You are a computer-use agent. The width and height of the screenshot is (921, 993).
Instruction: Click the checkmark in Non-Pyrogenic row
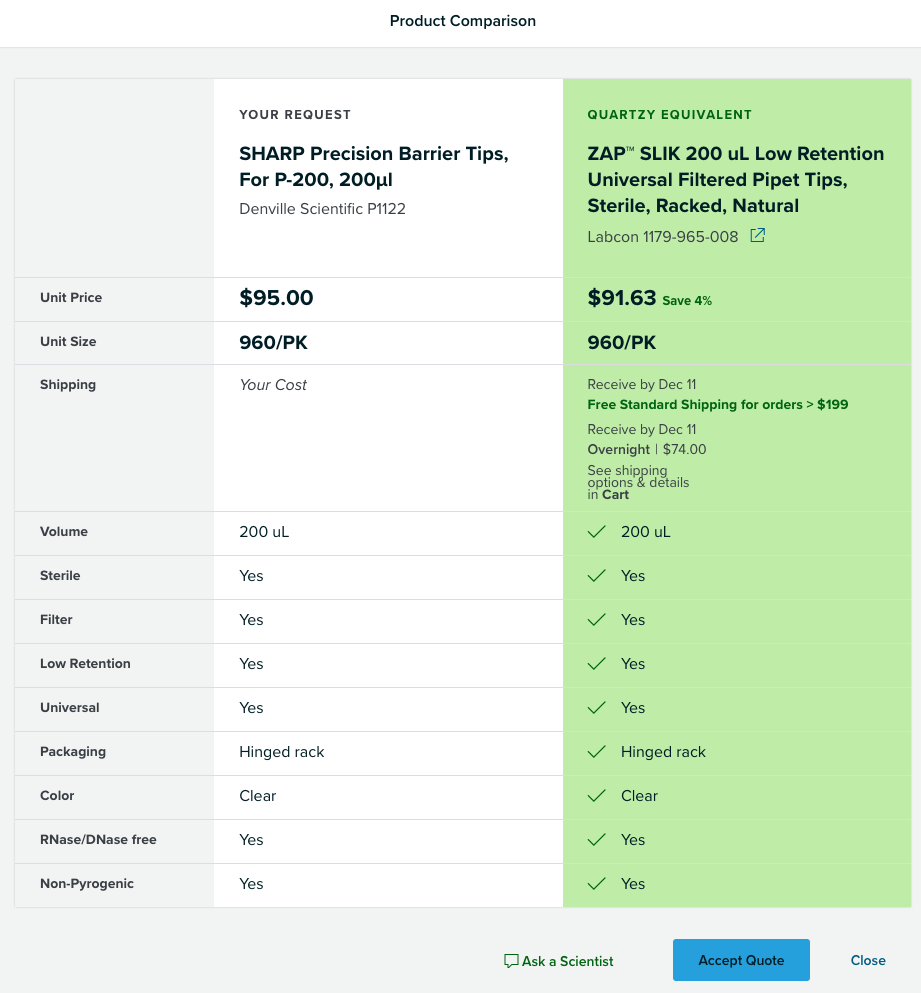pos(597,883)
